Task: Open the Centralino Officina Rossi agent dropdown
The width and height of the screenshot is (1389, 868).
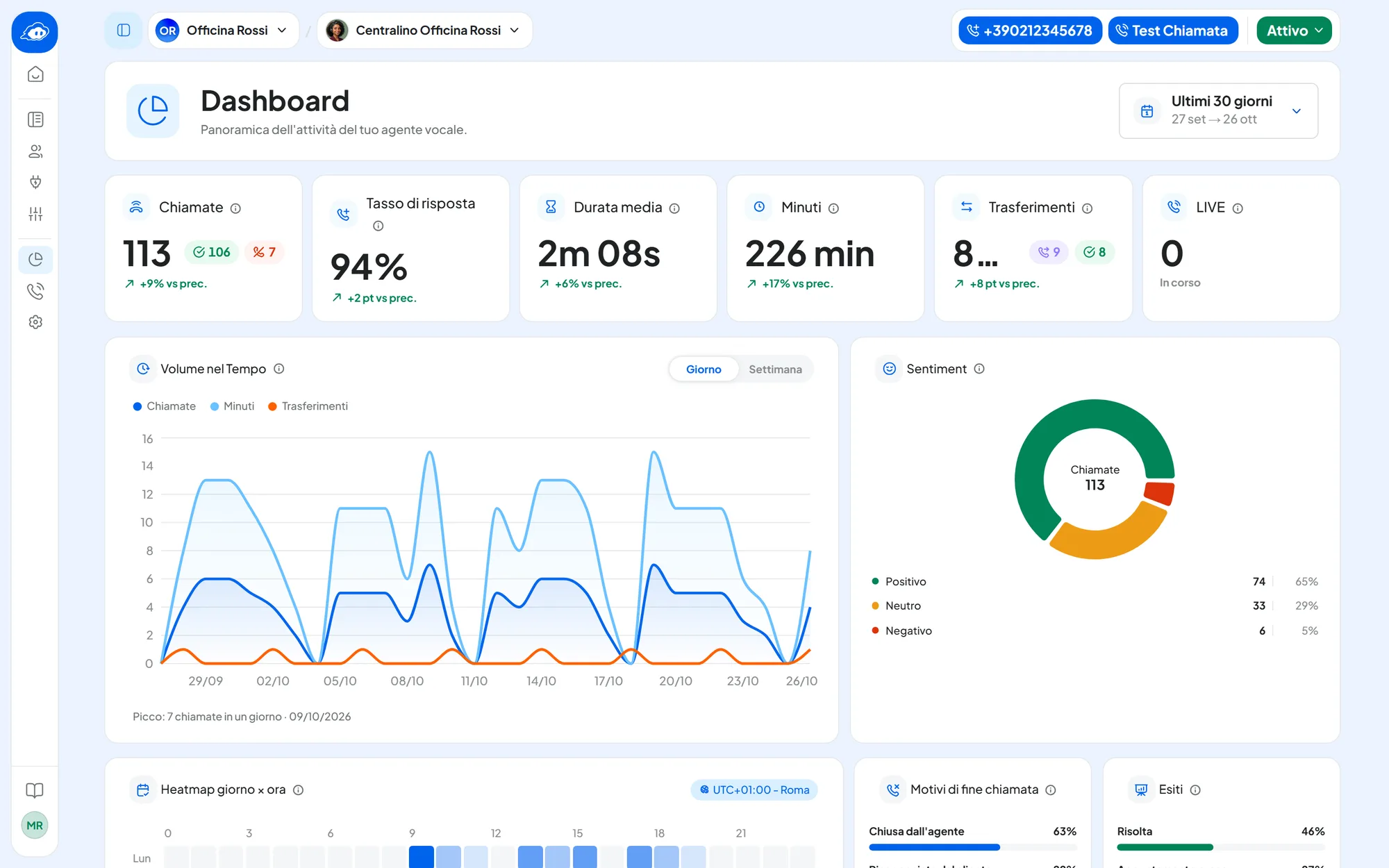Action: 424,31
